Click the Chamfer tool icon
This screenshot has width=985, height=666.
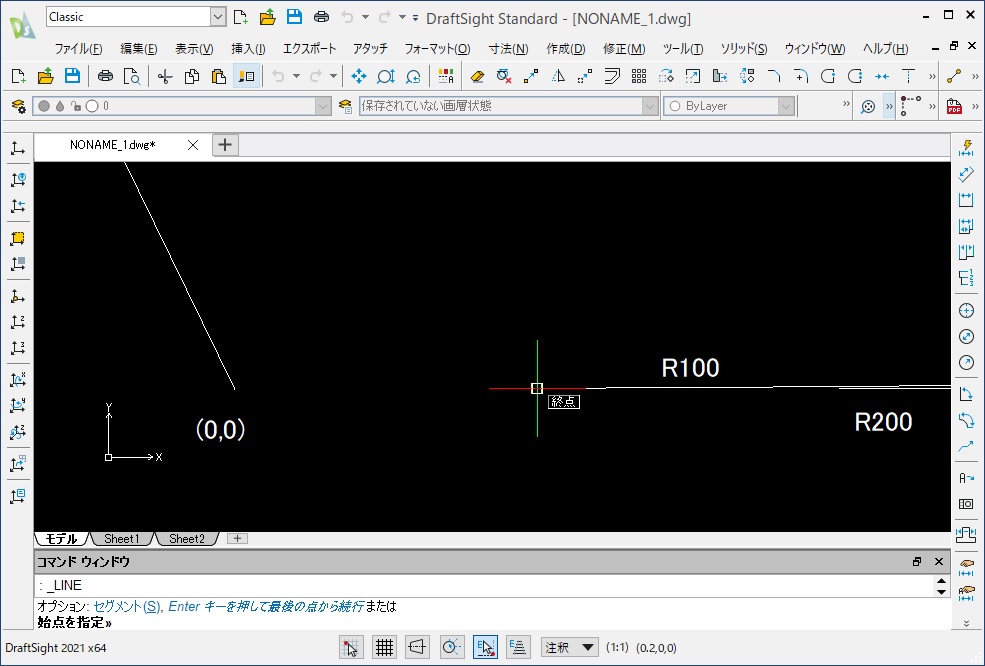[774, 77]
